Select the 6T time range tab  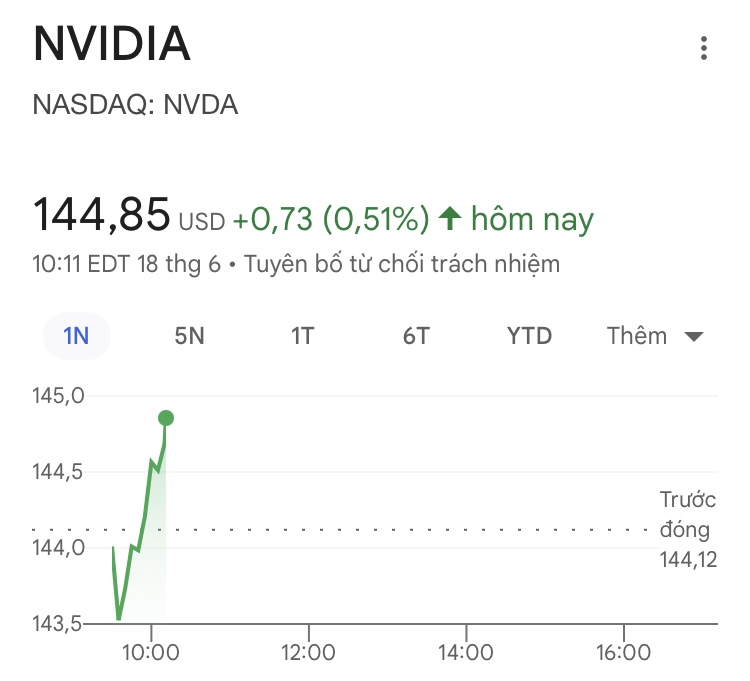pos(416,336)
